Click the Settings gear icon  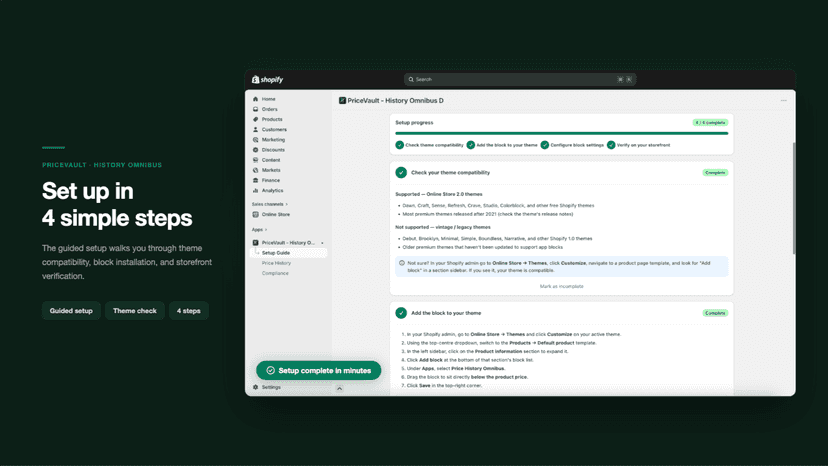(256, 387)
